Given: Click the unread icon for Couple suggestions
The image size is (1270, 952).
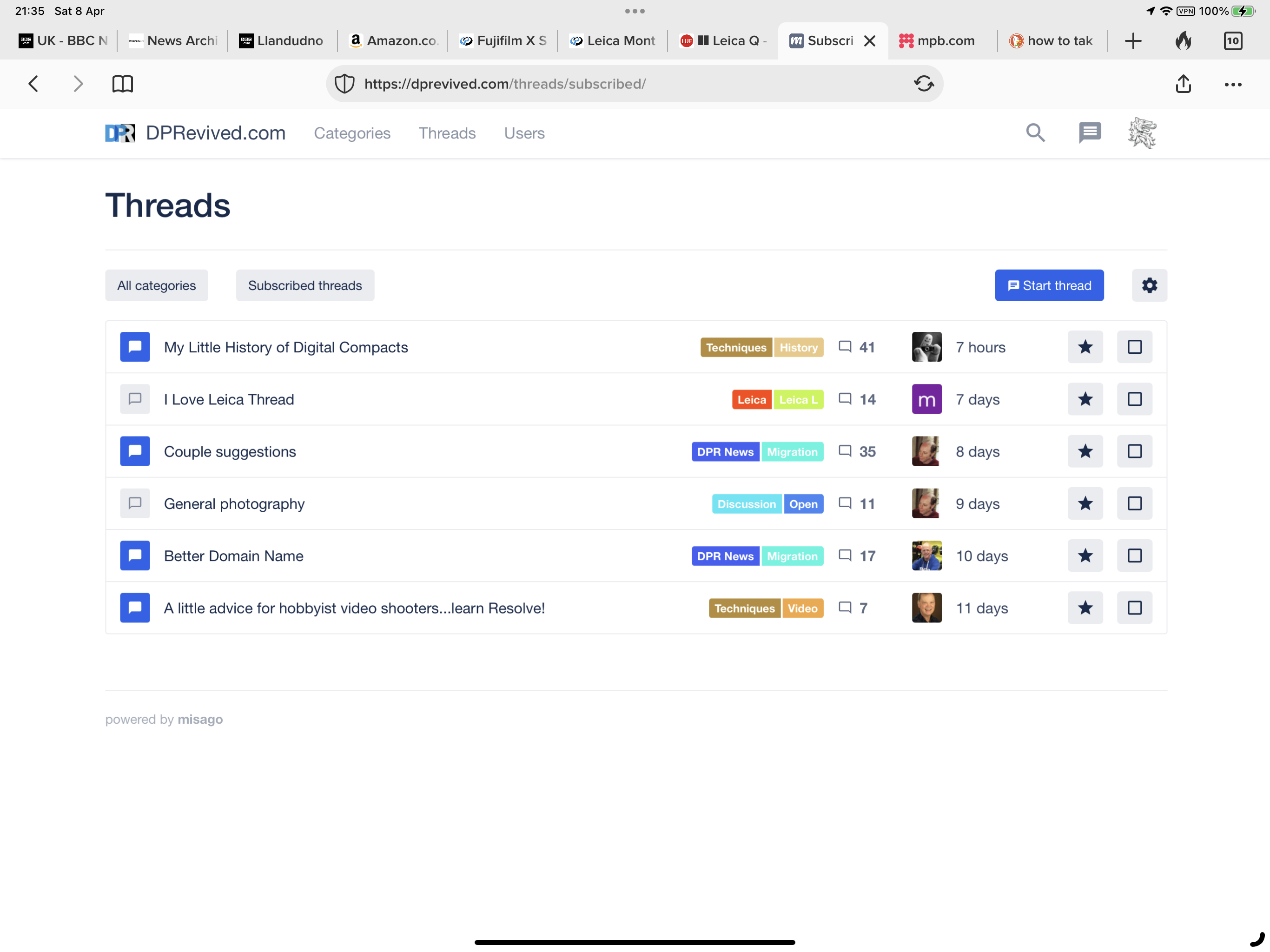Looking at the screenshot, I should 135,451.
